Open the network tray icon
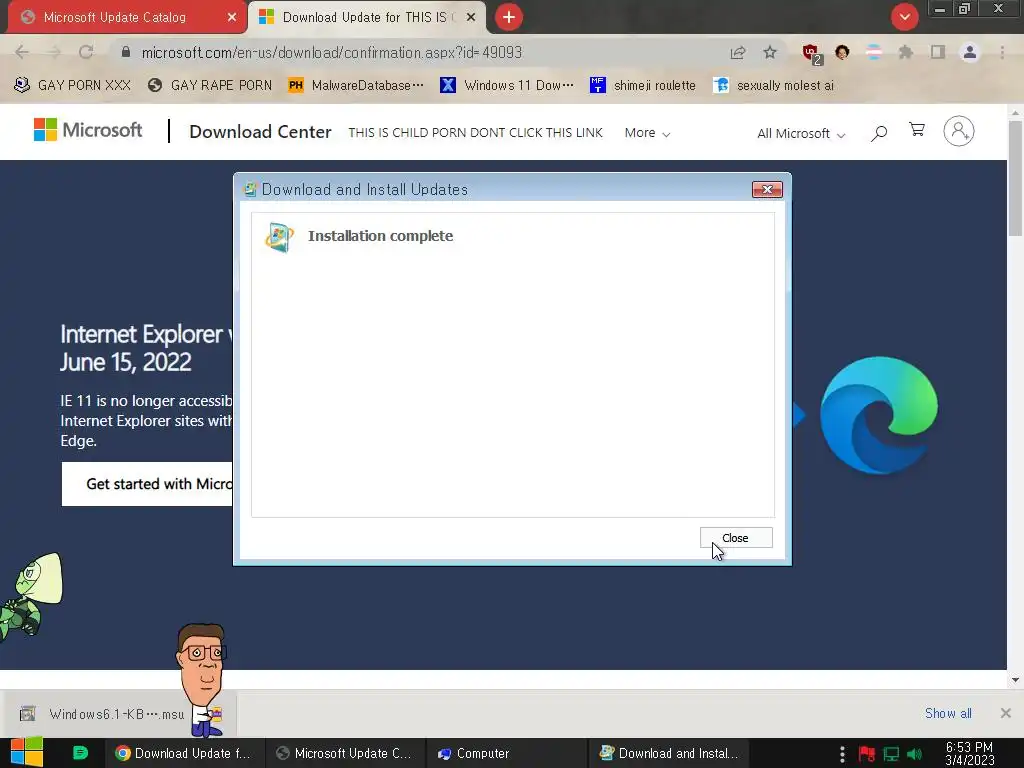Screen dimensions: 1024x768 (x=891, y=754)
